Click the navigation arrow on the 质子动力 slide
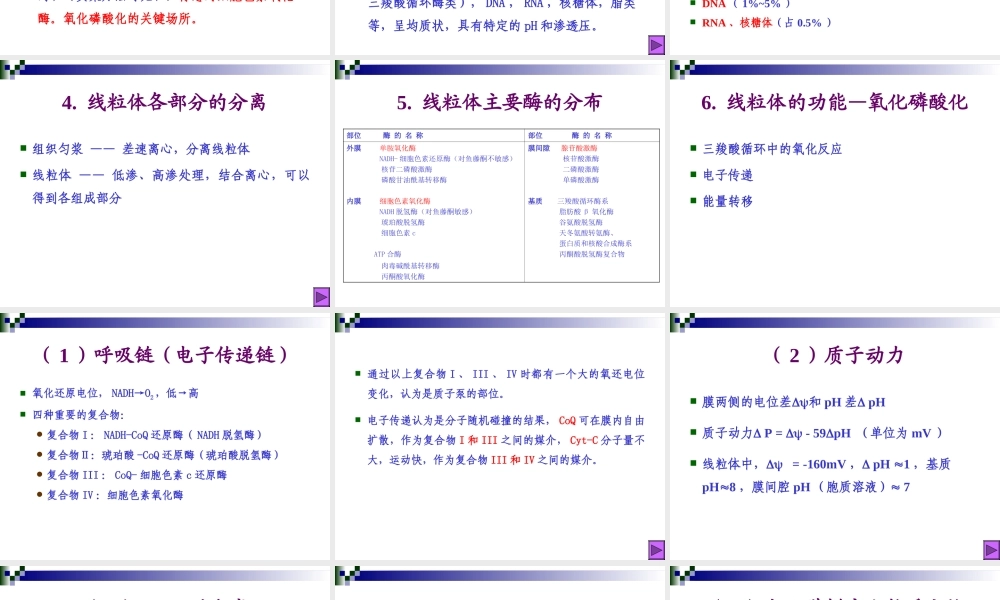This screenshot has height=600, width=1000. tap(989, 549)
